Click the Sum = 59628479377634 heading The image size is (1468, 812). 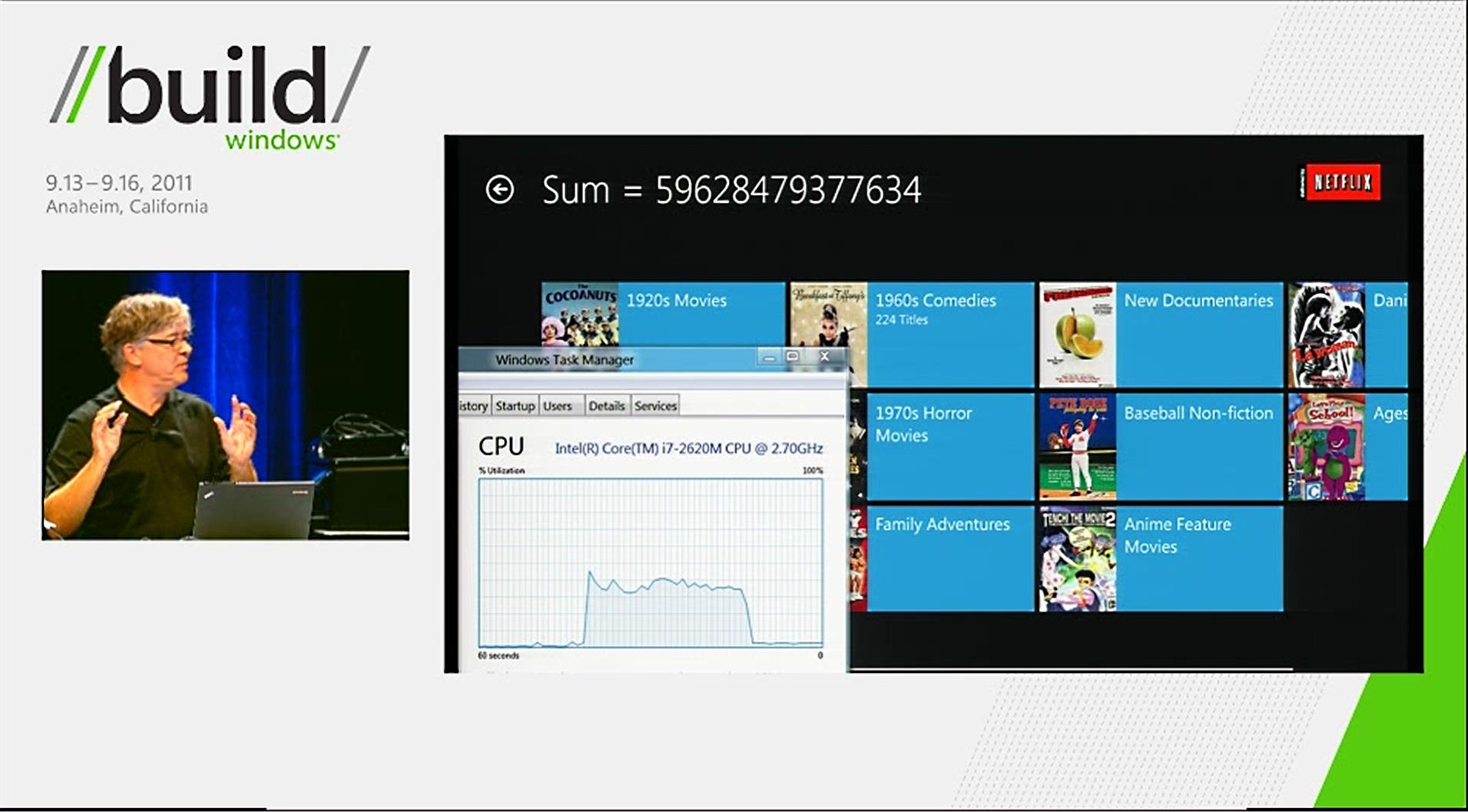tap(731, 191)
